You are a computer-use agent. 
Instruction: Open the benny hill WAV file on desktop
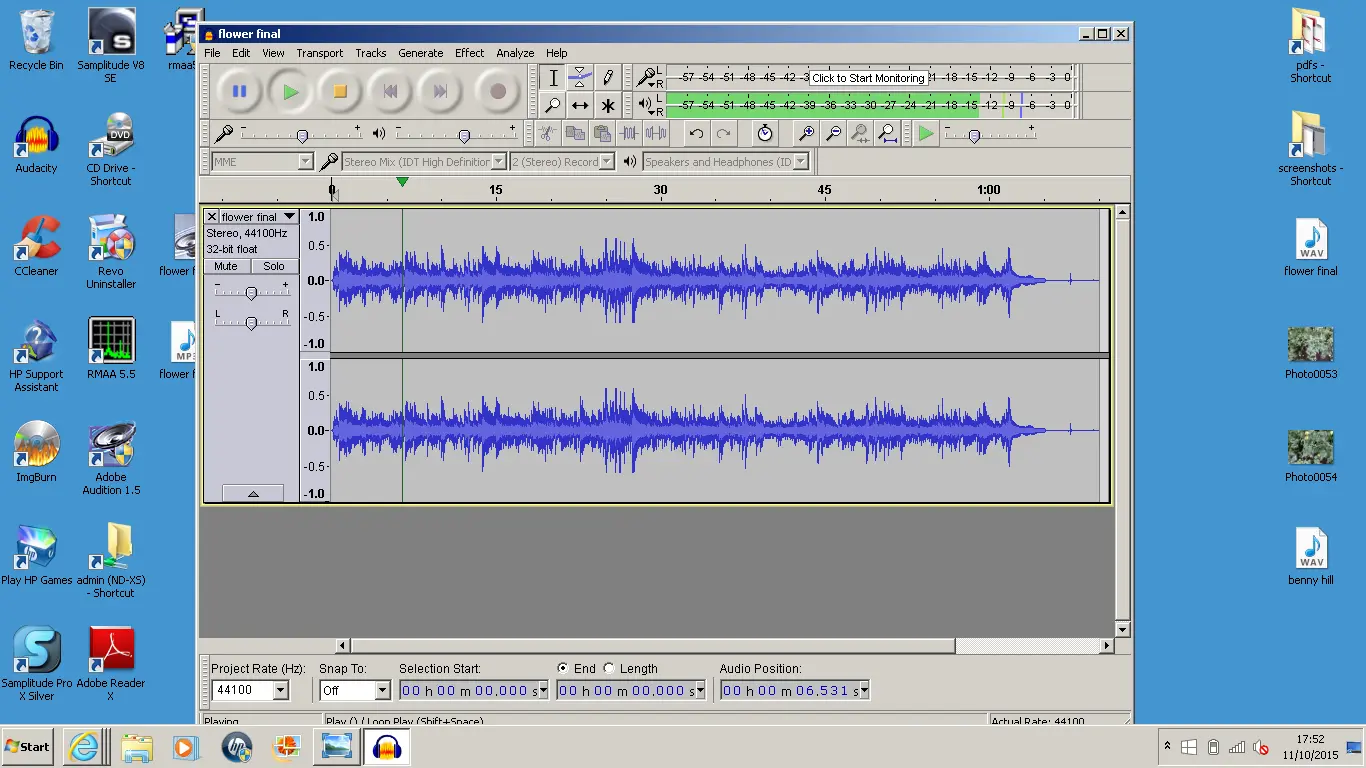point(1310,557)
